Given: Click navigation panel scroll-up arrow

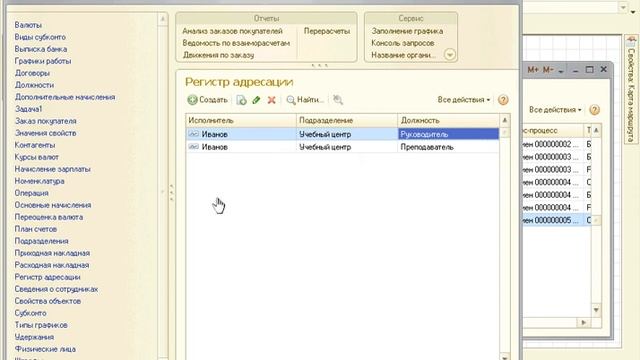Looking at the screenshot, I should pos(162,19).
